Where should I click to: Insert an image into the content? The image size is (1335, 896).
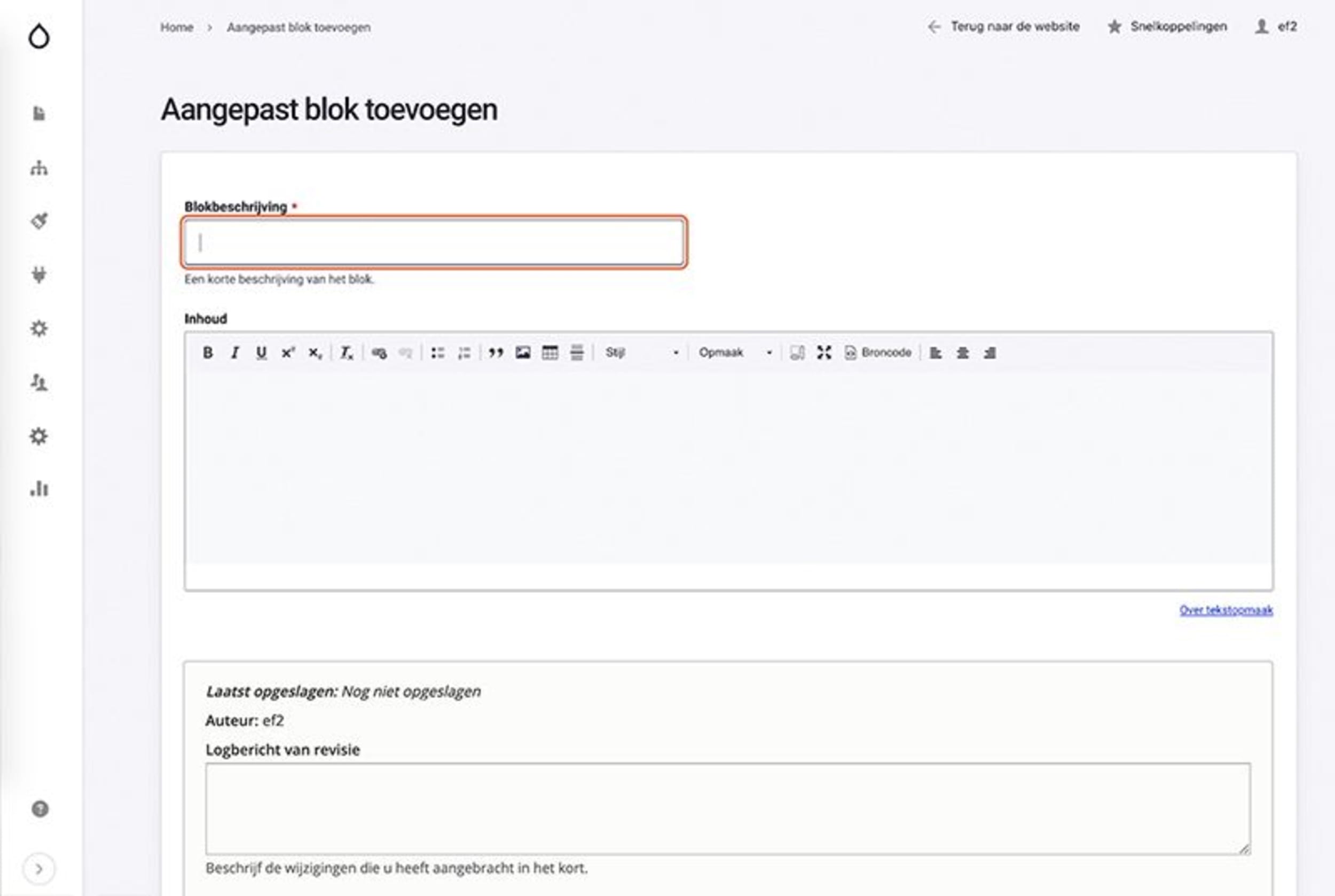(x=522, y=352)
